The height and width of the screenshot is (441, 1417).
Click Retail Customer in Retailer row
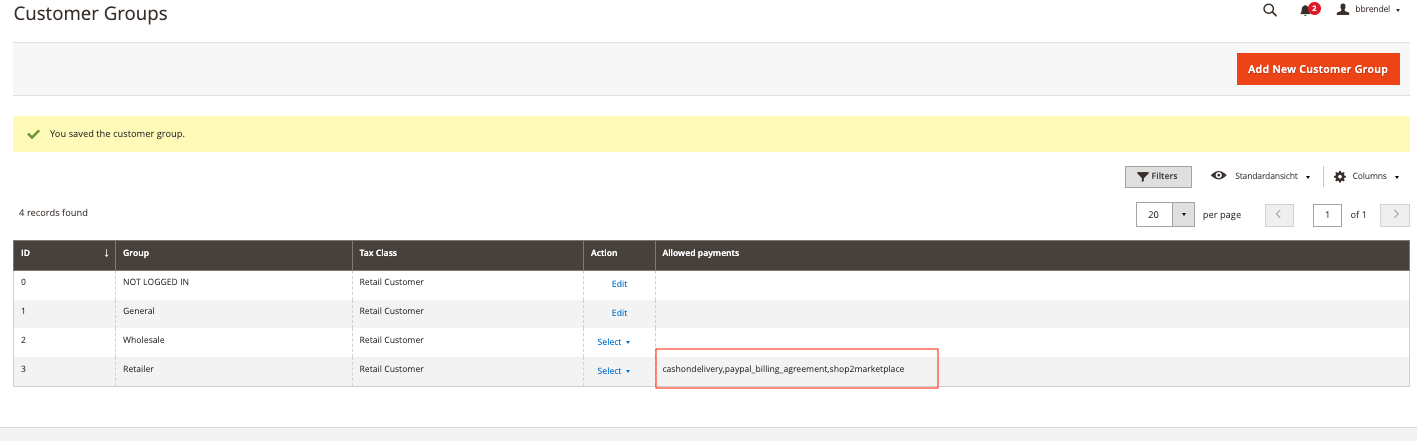pos(391,369)
